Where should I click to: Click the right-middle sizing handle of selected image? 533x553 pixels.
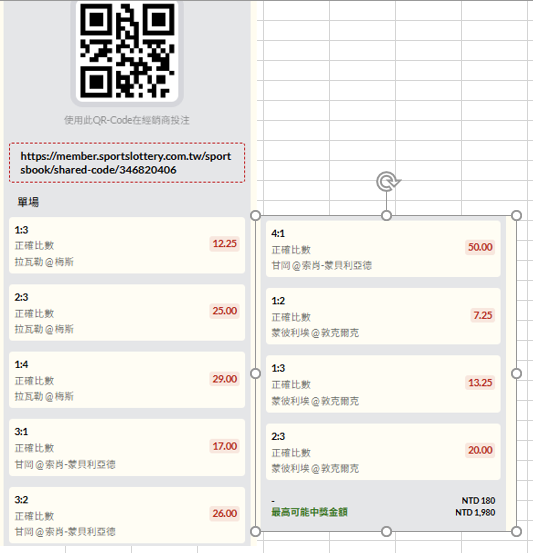point(516,373)
